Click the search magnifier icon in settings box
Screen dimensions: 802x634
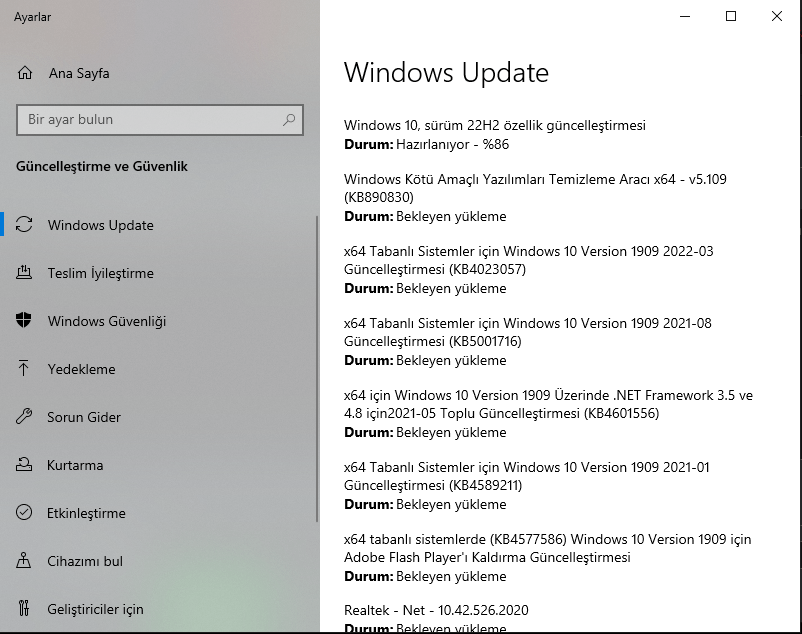tap(289, 120)
